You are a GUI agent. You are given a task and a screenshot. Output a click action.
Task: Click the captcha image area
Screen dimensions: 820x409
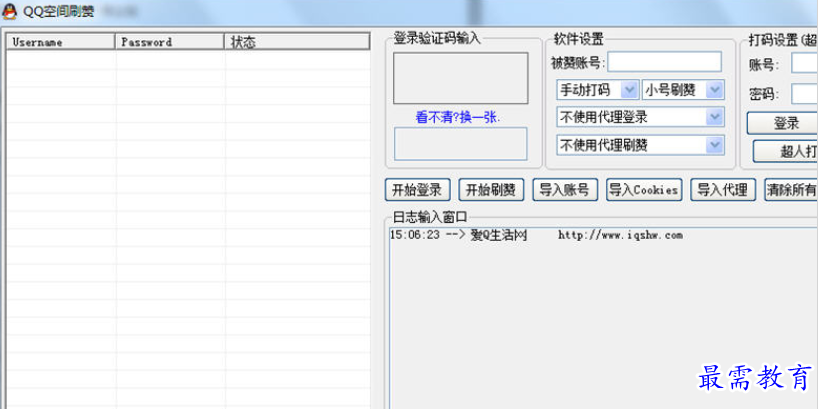[x=461, y=78]
